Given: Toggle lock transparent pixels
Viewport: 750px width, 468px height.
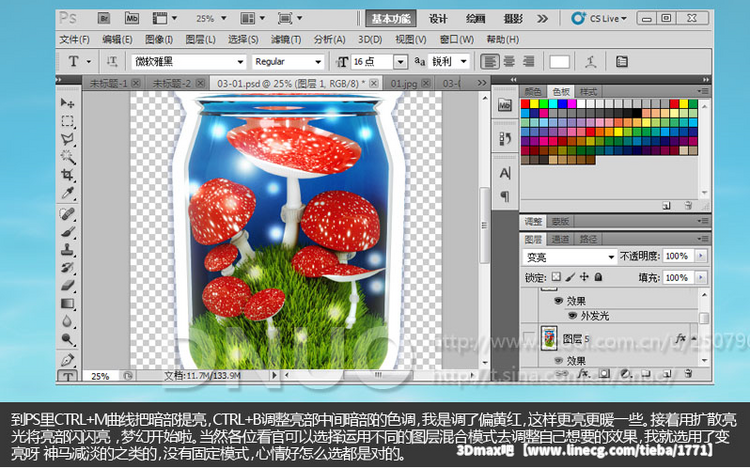Looking at the screenshot, I should pos(556,277).
